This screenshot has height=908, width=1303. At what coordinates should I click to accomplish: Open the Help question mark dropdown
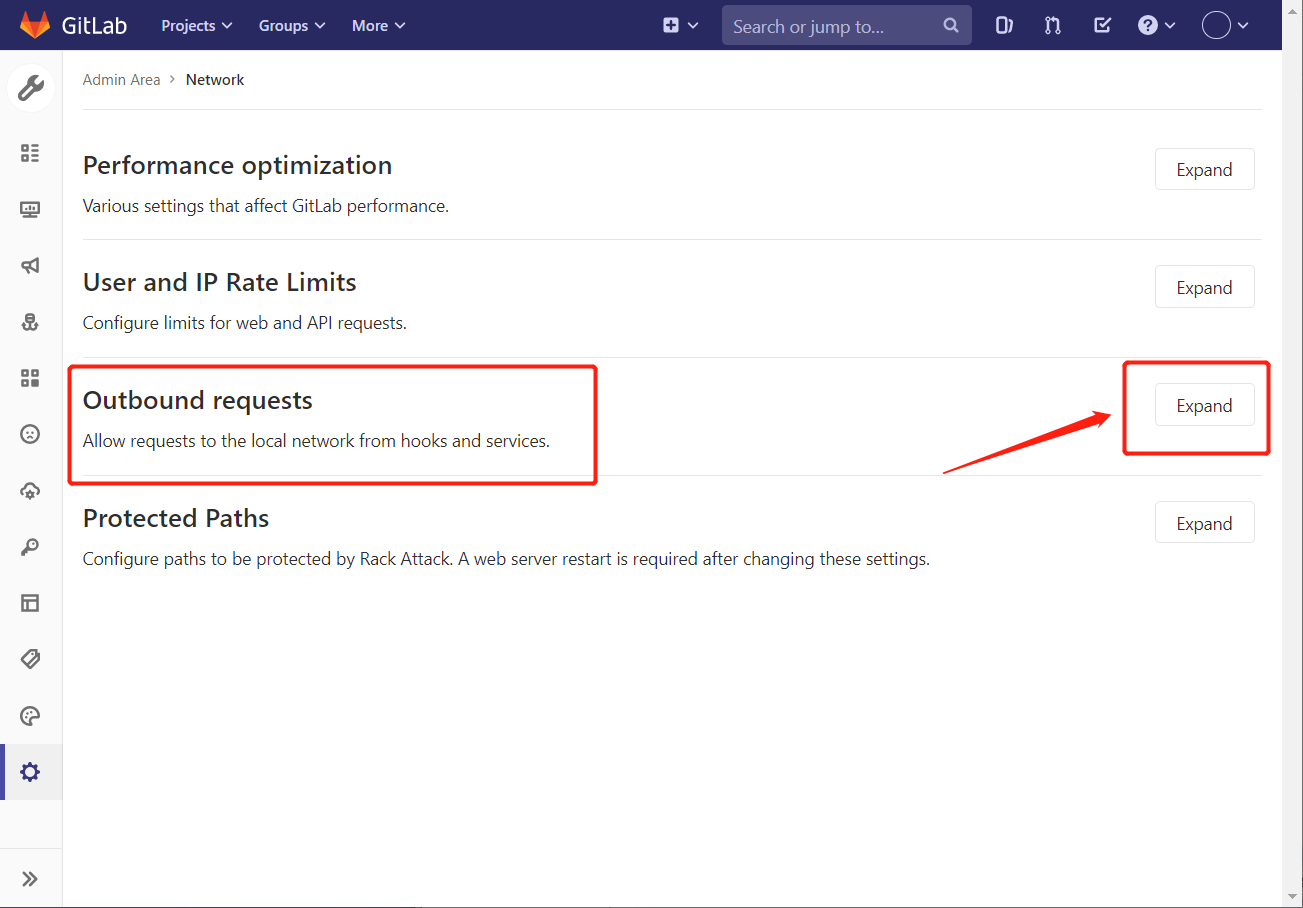[x=1156, y=26]
